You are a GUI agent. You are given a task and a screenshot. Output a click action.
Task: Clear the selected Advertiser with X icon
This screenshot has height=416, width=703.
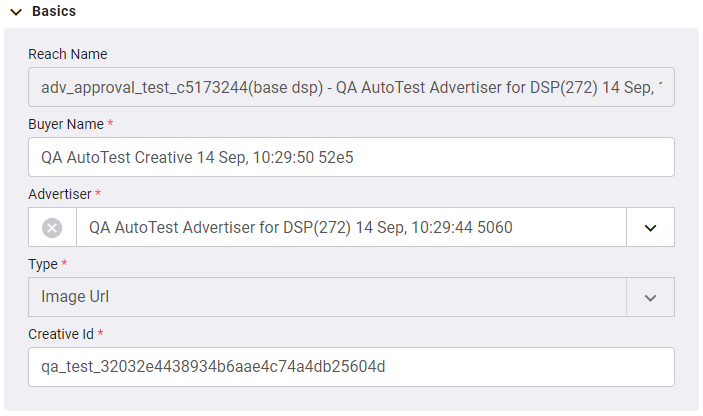coord(52,228)
